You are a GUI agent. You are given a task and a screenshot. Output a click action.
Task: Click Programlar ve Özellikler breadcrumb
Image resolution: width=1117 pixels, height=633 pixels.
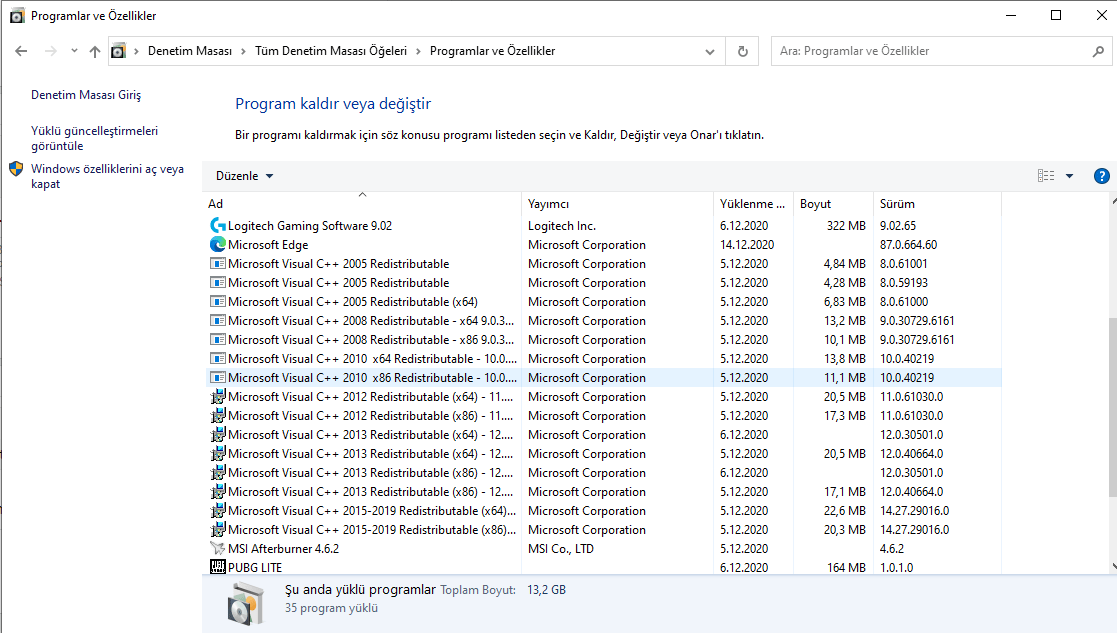point(492,51)
